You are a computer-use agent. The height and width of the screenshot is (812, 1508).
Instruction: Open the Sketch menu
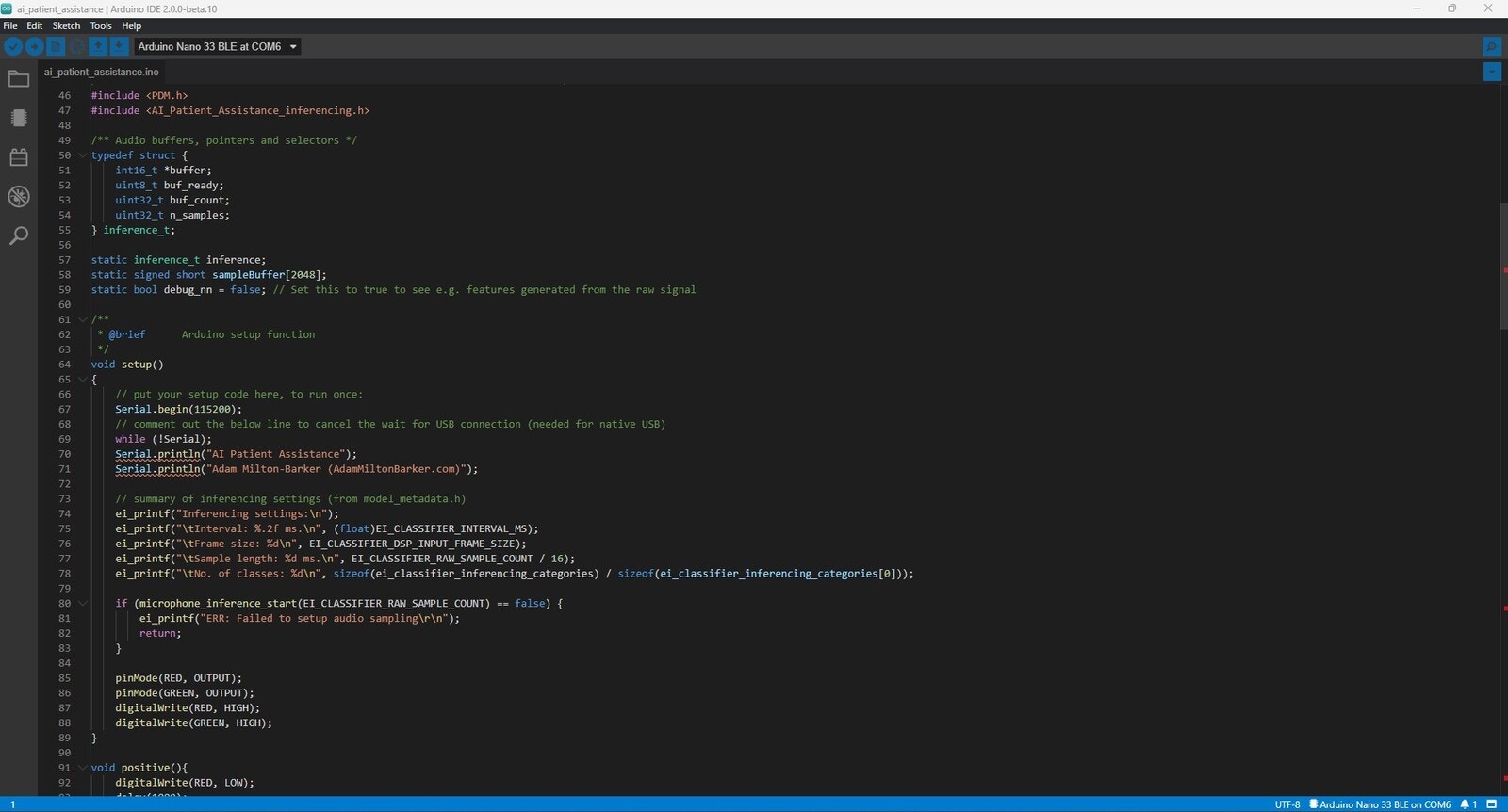66,25
